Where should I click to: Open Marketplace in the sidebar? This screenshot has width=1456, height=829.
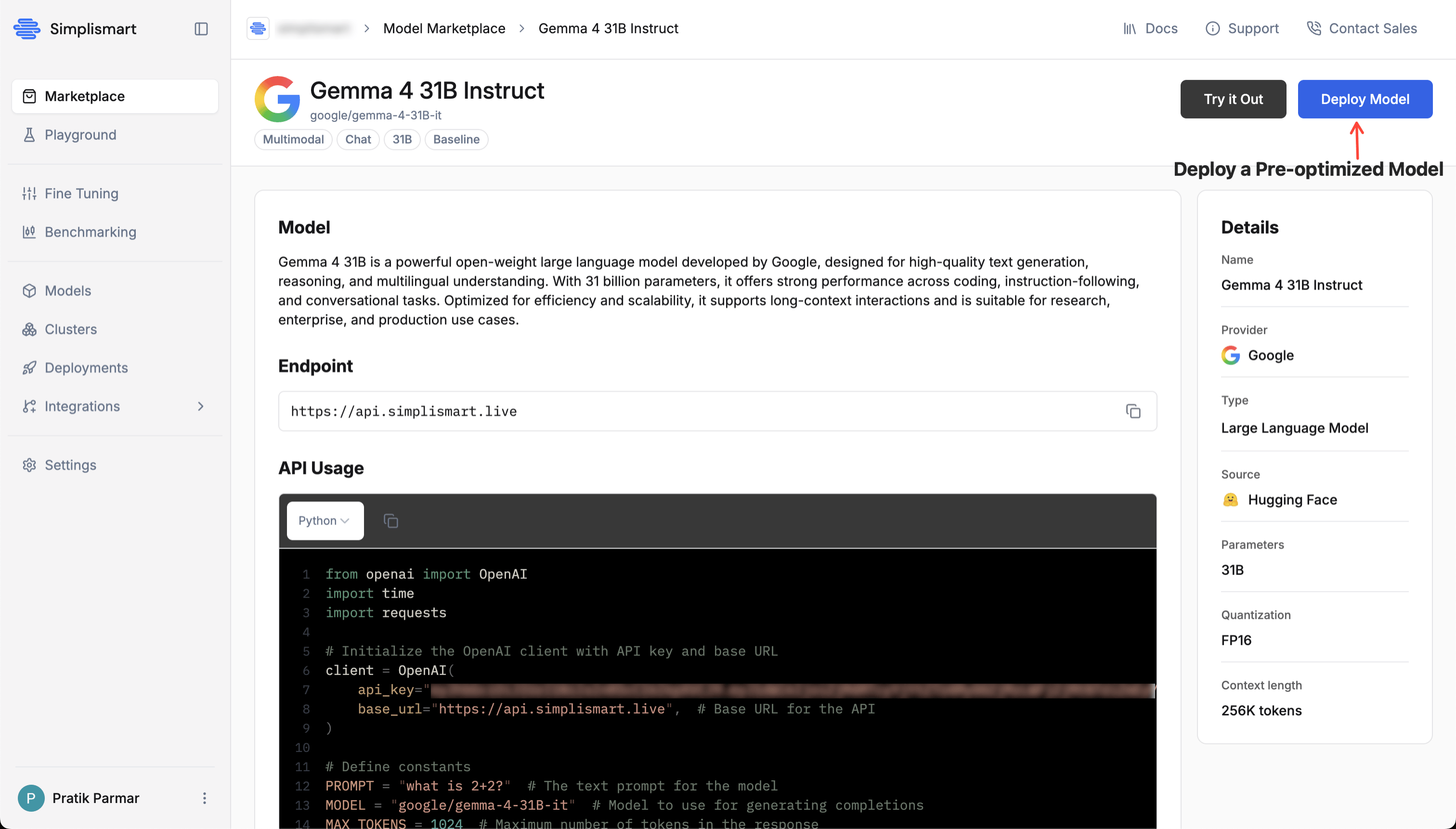coord(115,96)
